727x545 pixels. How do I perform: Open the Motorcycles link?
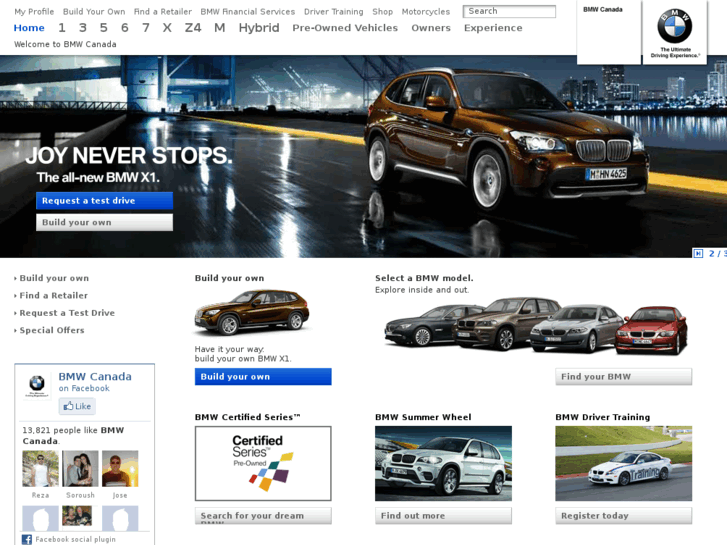[426, 12]
